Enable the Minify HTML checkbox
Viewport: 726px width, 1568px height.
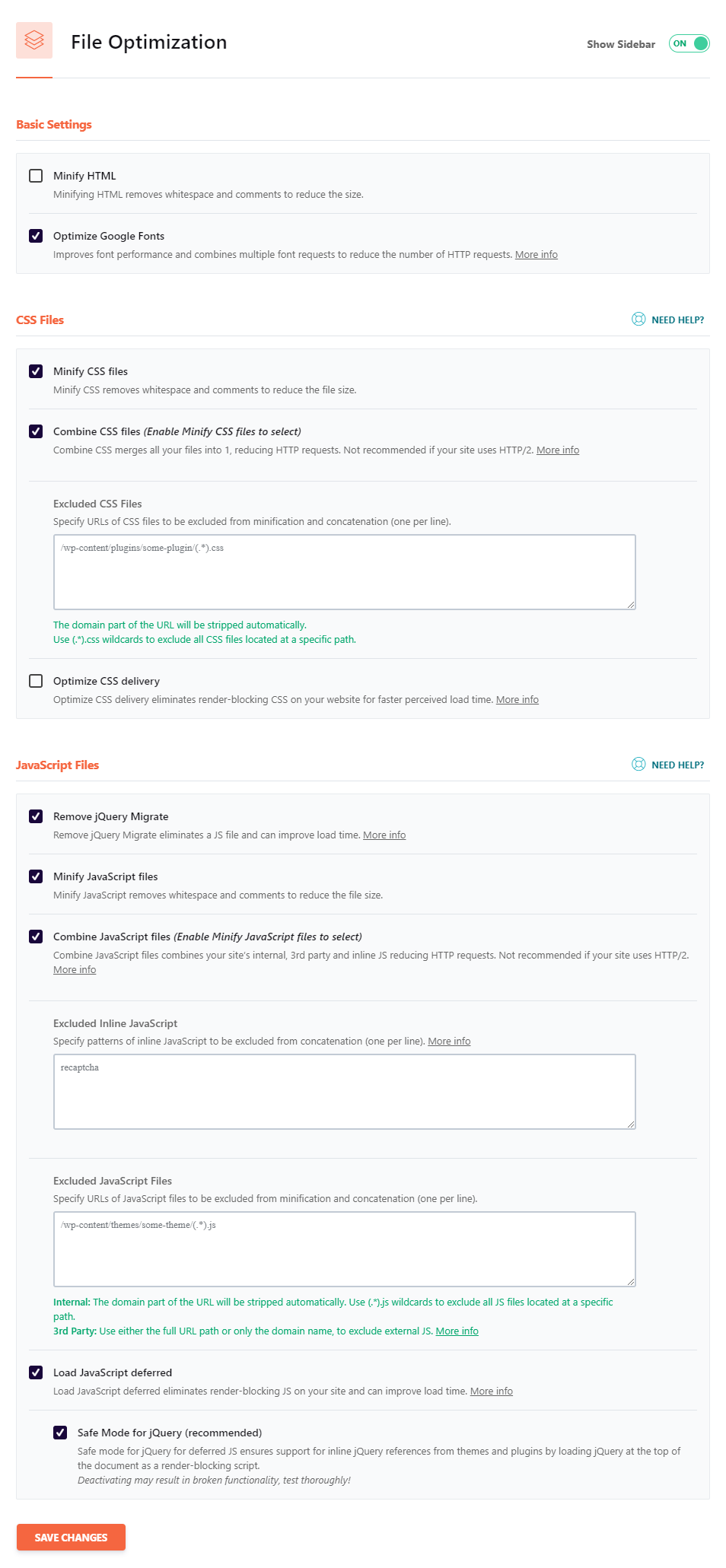(35, 176)
